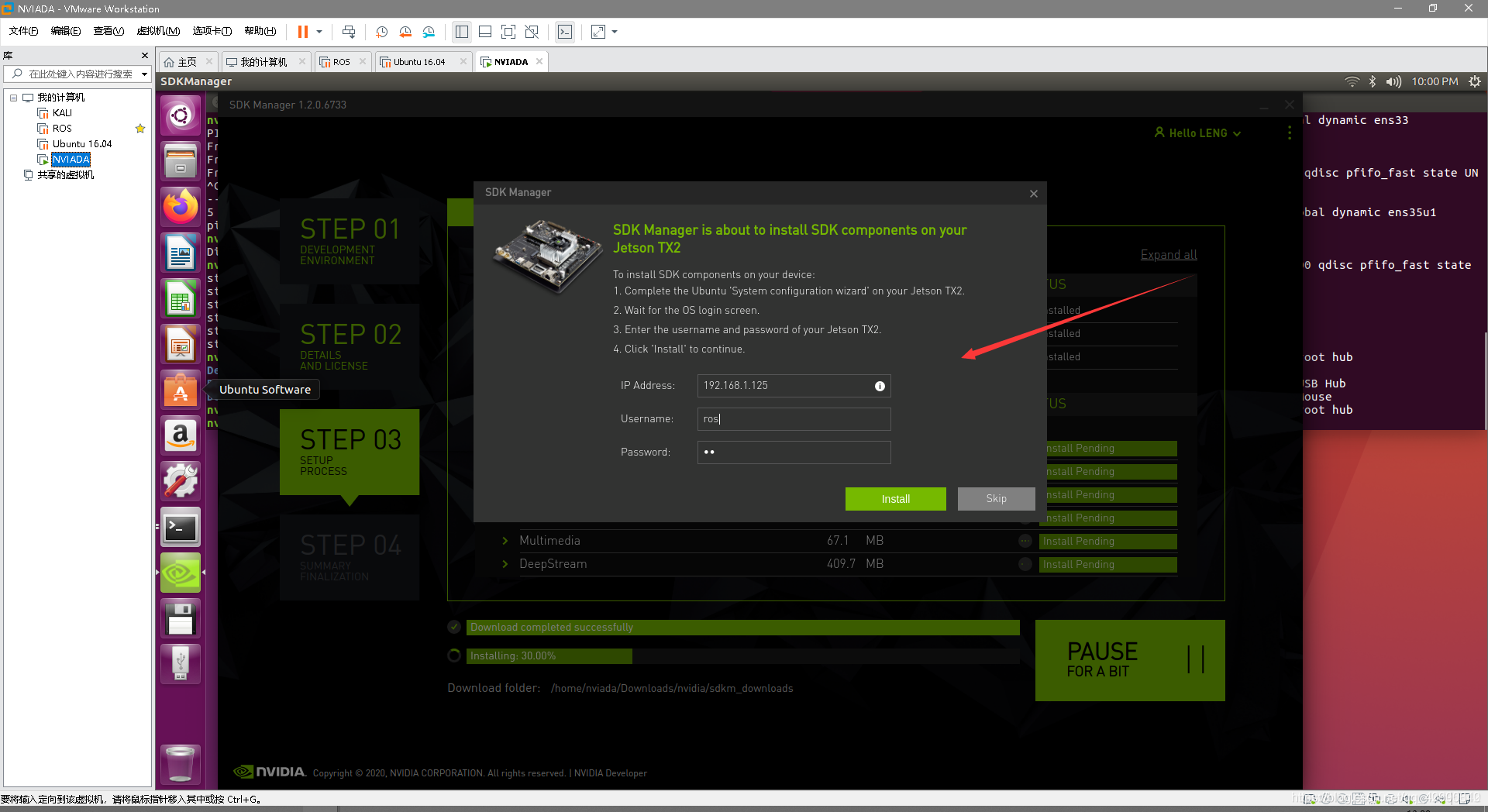The image size is (1488, 812).
Task: Click PAUSE FOR A BIT button
Action: (x=1130, y=660)
